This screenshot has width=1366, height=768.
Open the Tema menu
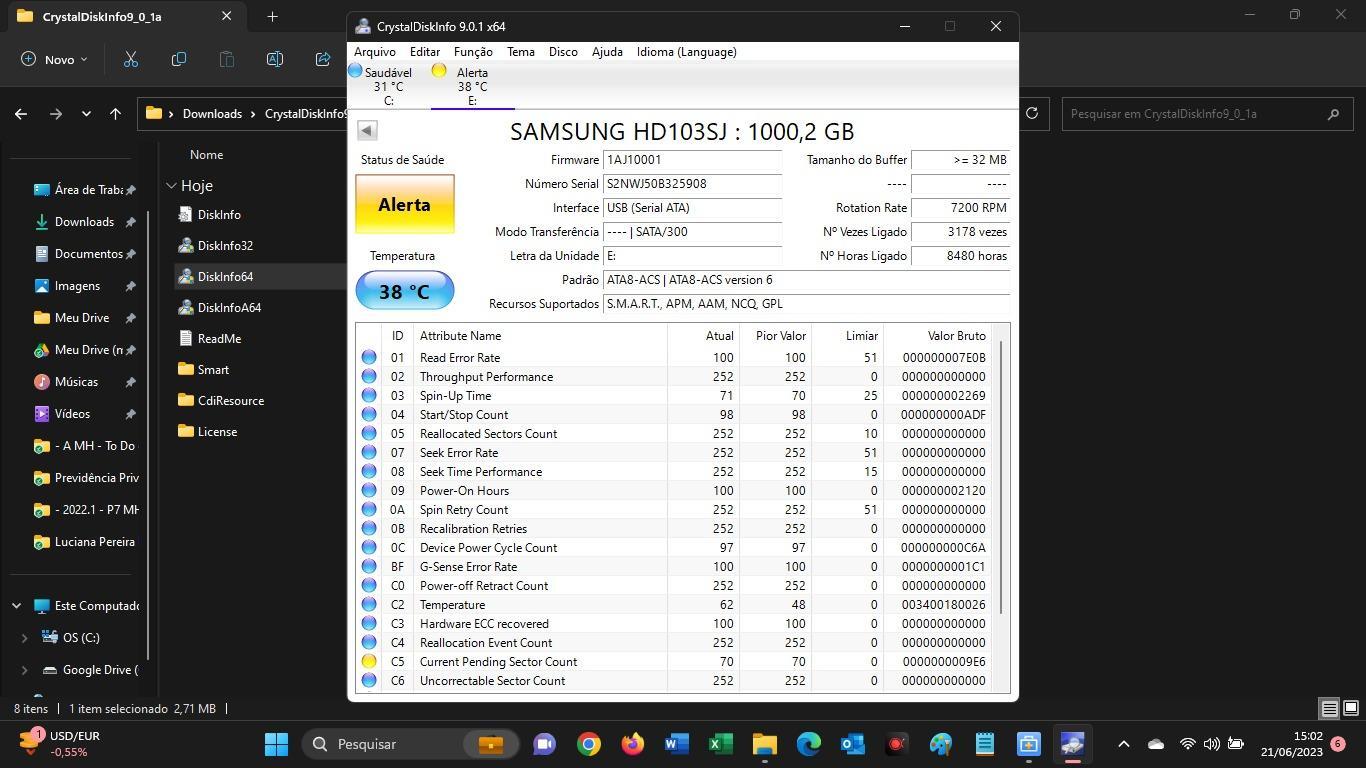(x=521, y=52)
